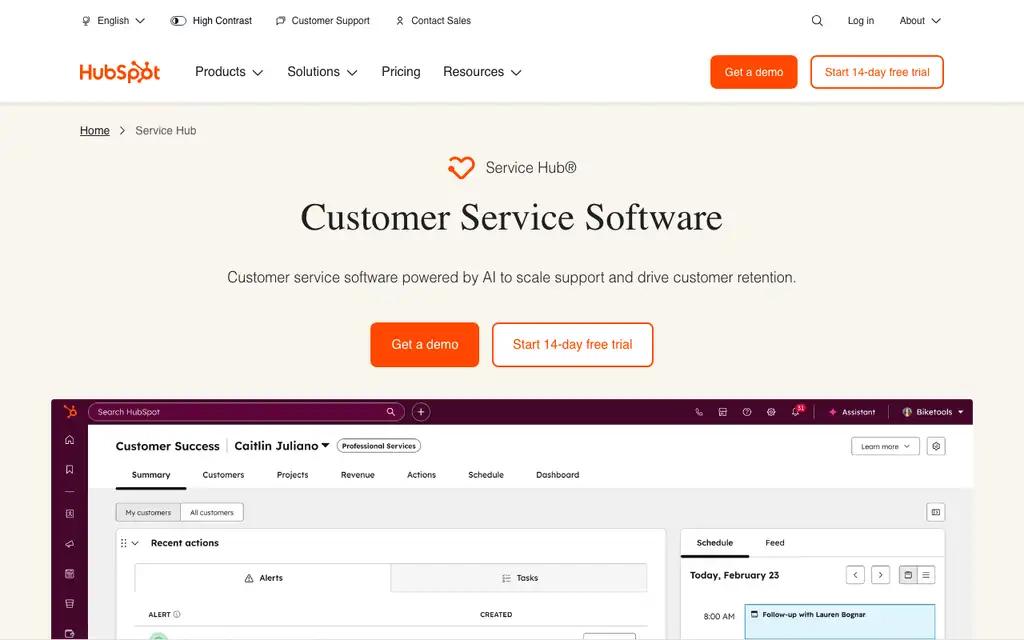Click the bookmark icon in left sidebar
Image resolution: width=1024 pixels, height=640 pixels.
pos(69,470)
